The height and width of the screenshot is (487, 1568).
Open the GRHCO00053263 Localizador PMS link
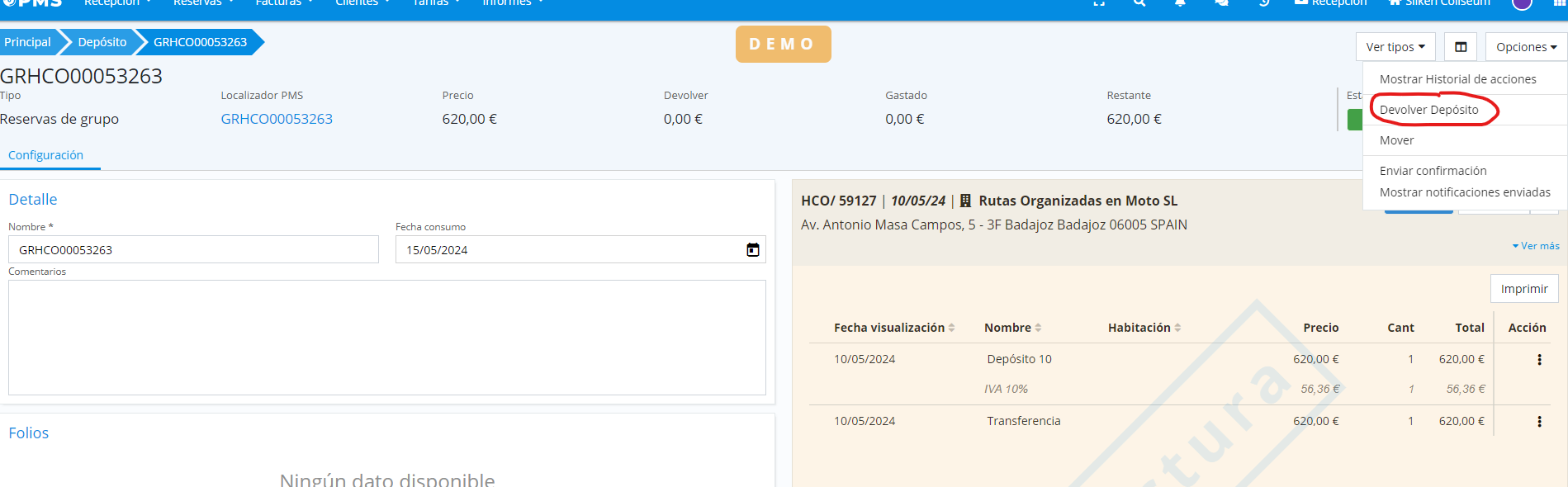(x=277, y=119)
